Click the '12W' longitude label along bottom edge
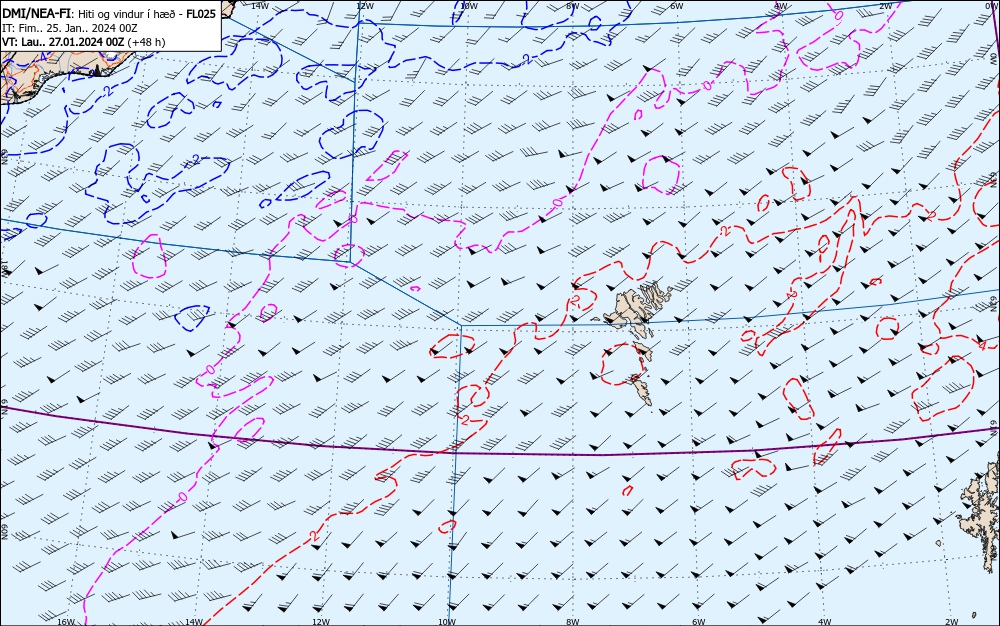Viewport: 1000px width, 626px height. (321, 622)
